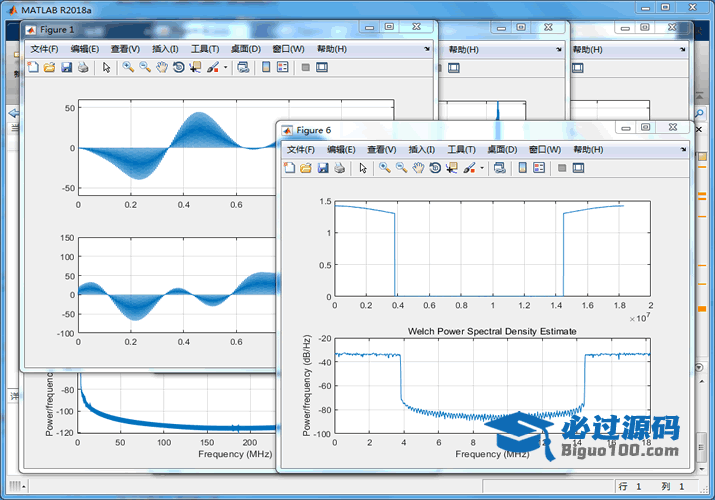Open 插入(I) menu in Figure 1
Viewport: 715px width, 500px height.
pyautogui.click(x=165, y=49)
